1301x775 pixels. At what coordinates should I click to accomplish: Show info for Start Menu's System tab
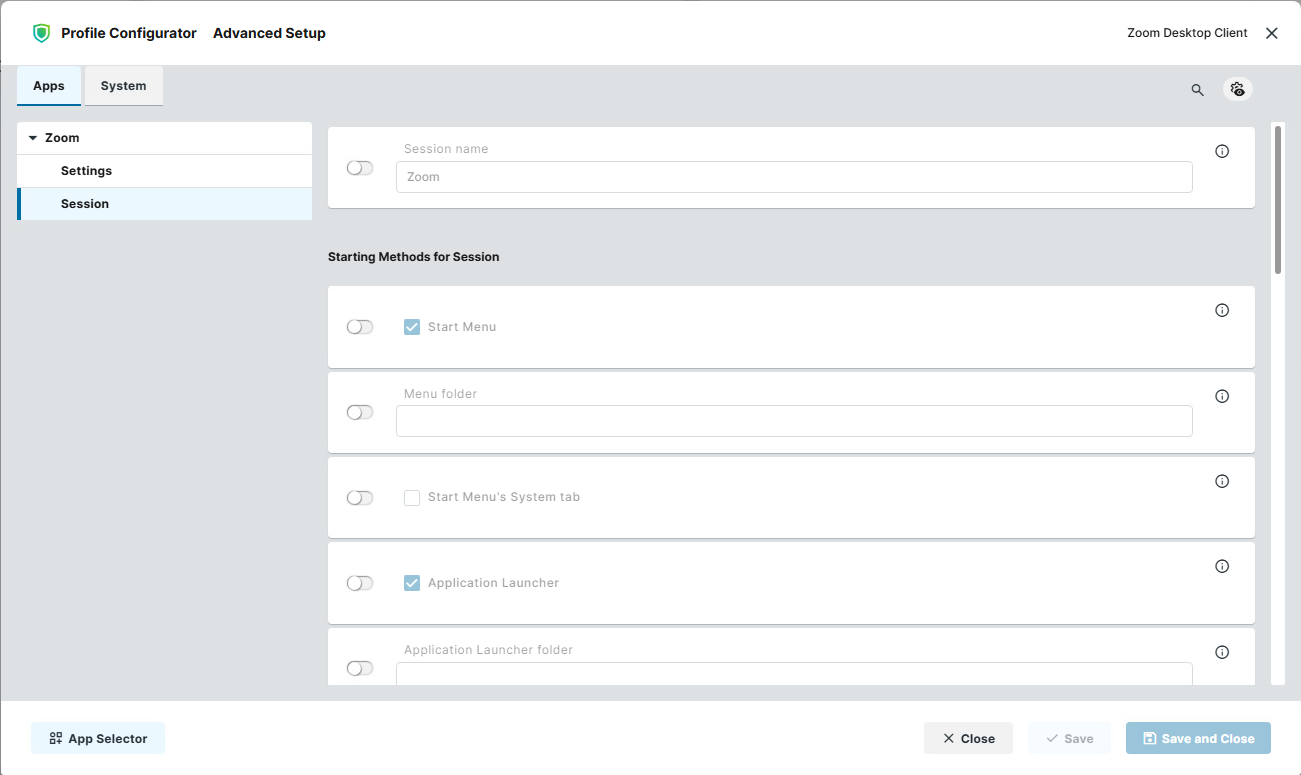1222,481
